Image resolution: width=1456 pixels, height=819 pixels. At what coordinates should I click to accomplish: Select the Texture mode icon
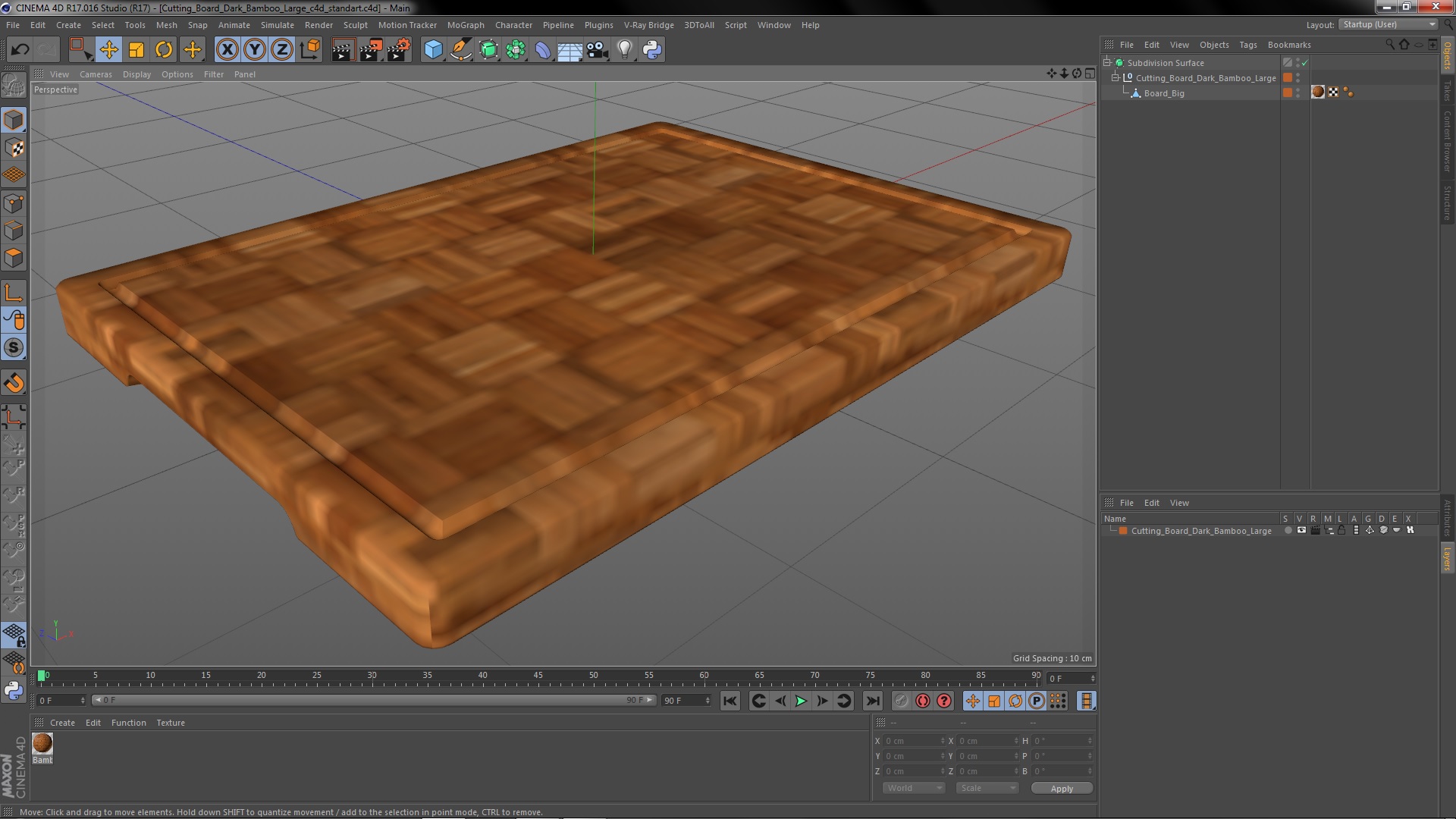(14, 148)
